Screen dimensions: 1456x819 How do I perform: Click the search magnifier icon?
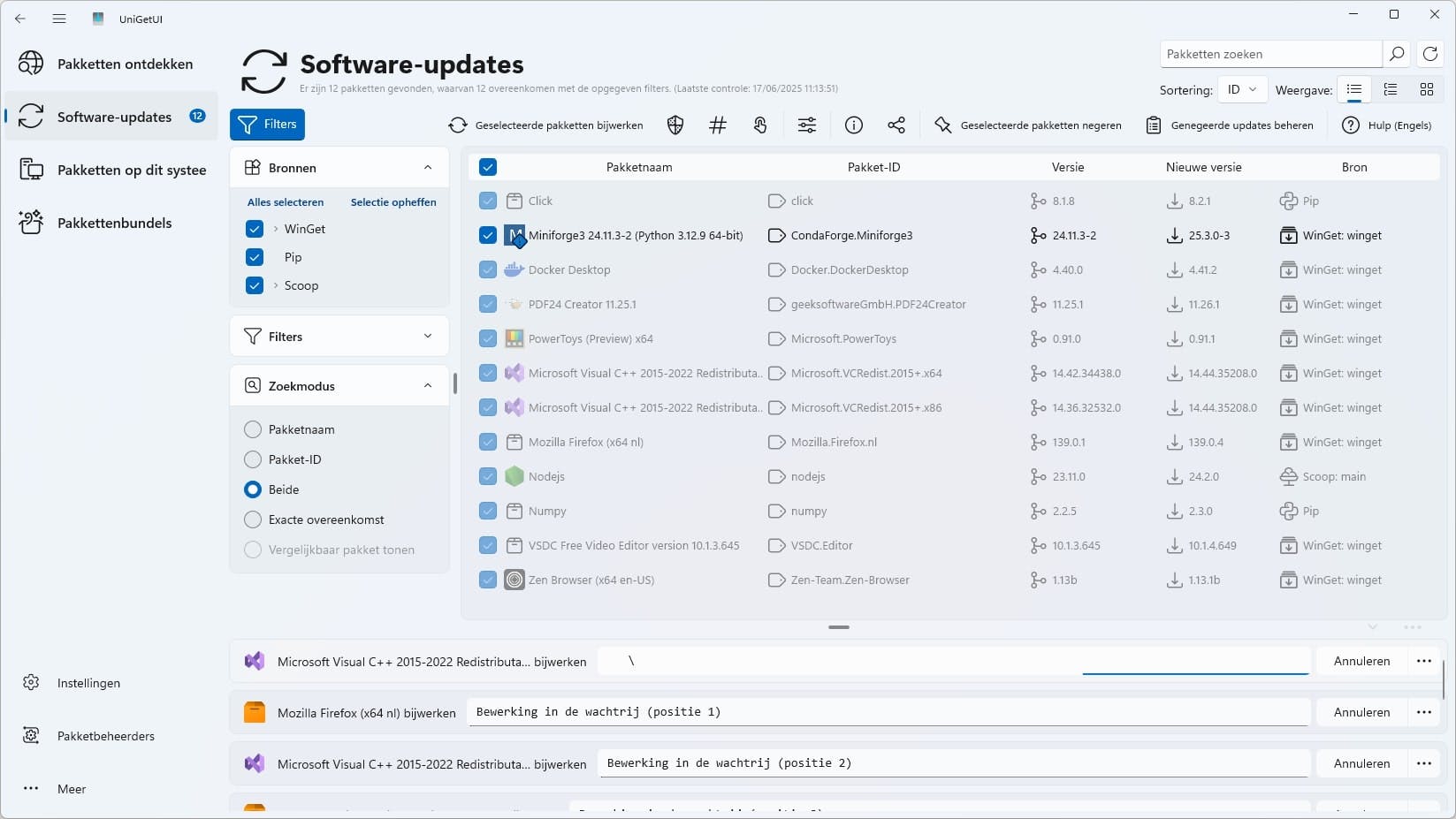(x=1397, y=54)
